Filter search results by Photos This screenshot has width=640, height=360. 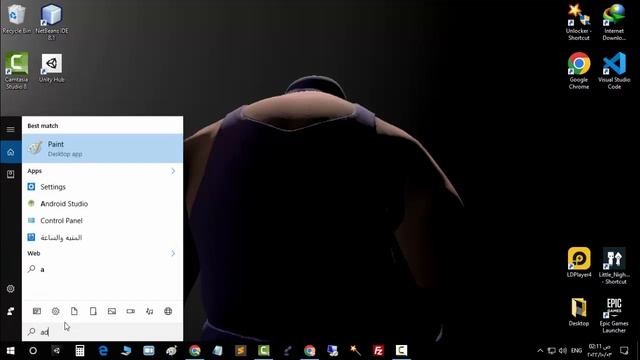click(x=112, y=311)
